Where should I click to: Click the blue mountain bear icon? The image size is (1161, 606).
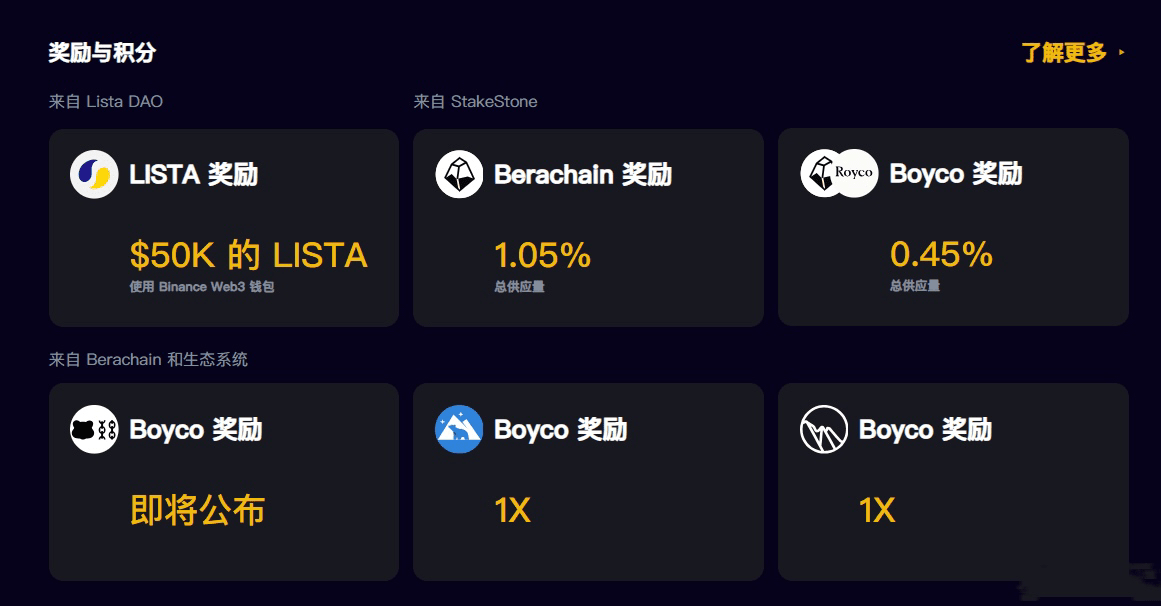click(x=459, y=429)
